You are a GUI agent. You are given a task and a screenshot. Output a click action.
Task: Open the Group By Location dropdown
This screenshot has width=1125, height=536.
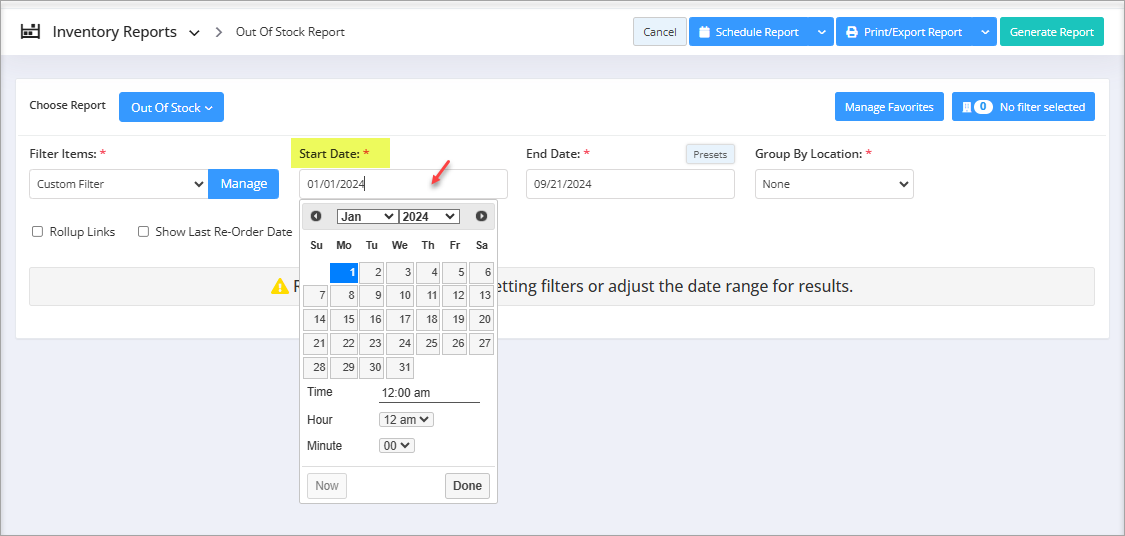(x=834, y=184)
